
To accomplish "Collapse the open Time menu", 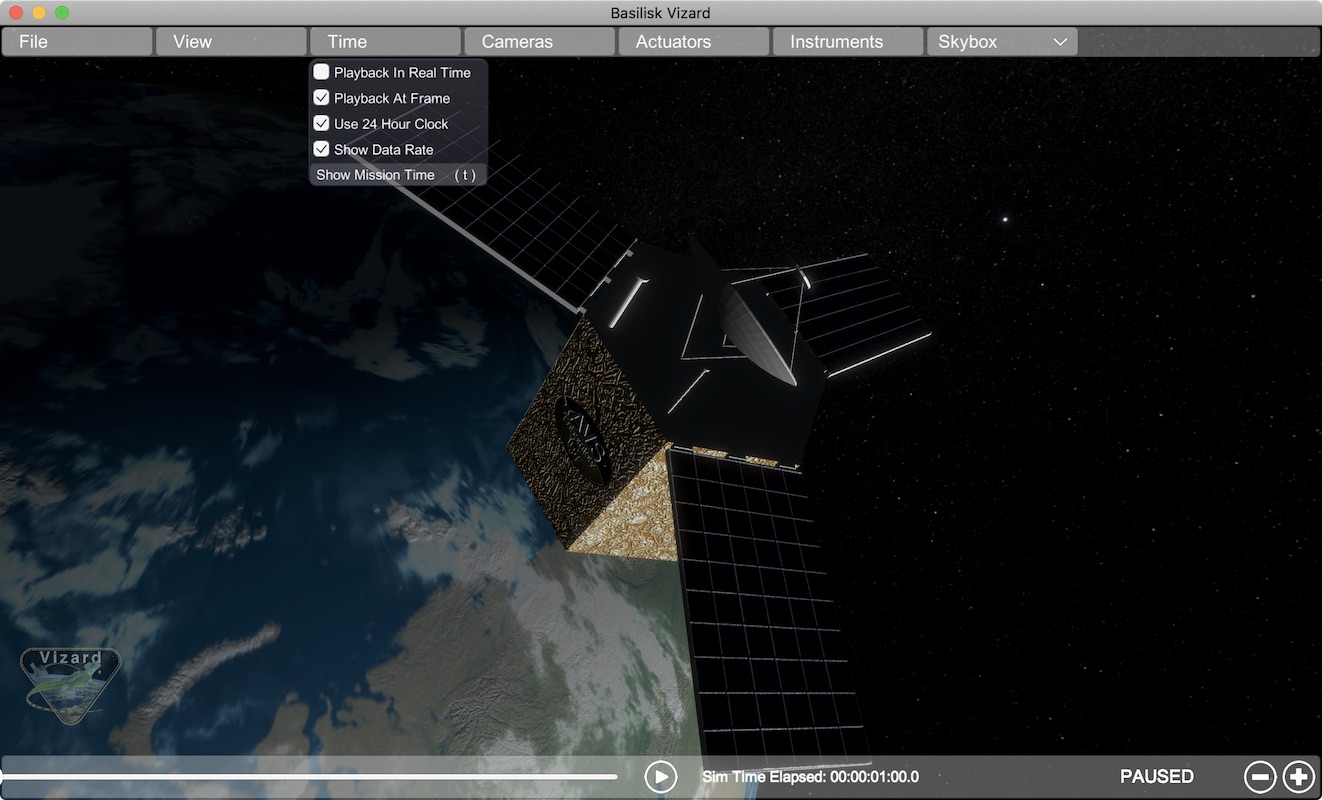I will coord(385,42).
